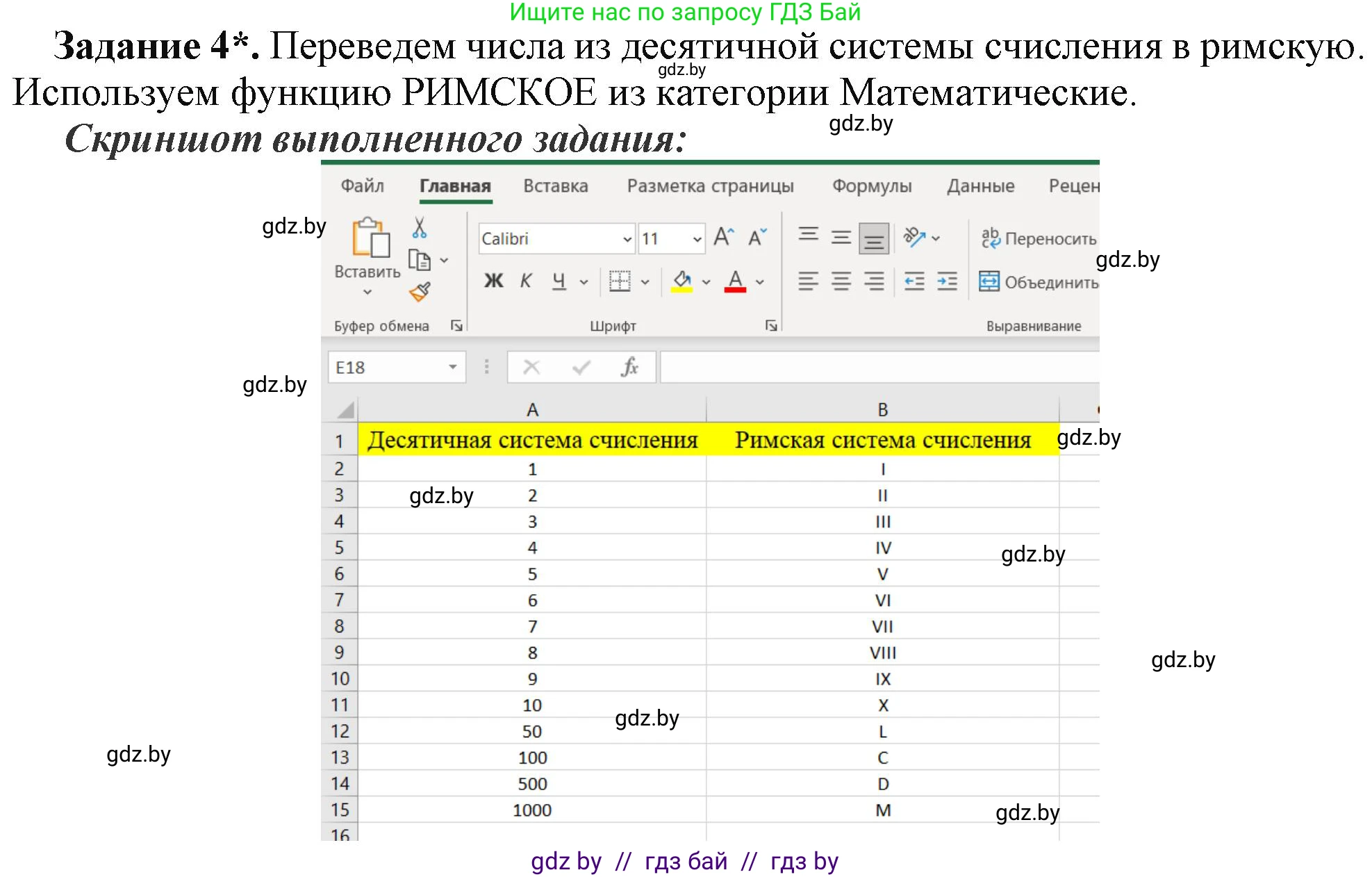This screenshot has height=877, width=1372.
Task: Click cell A2 containing the value 1
Action: pos(531,469)
